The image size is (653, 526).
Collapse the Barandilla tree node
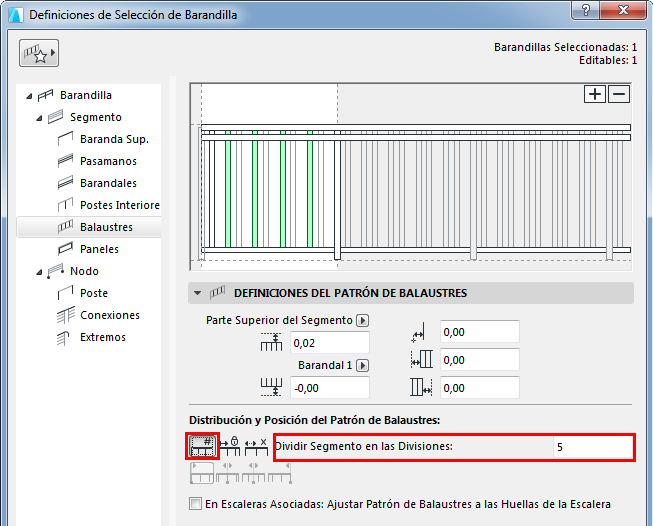29,96
